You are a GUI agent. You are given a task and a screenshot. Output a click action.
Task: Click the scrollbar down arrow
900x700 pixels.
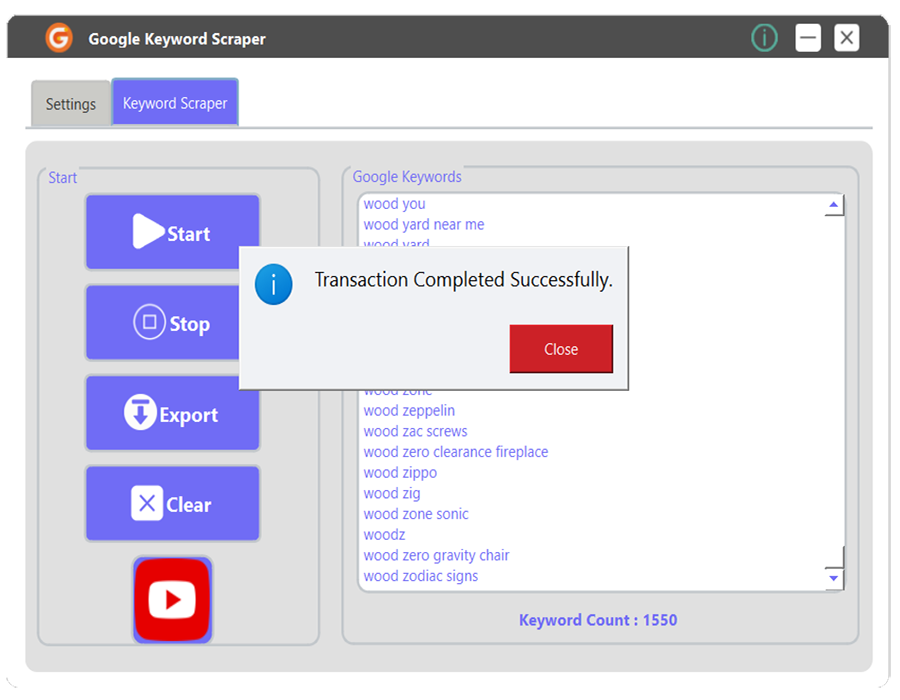coord(833,577)
